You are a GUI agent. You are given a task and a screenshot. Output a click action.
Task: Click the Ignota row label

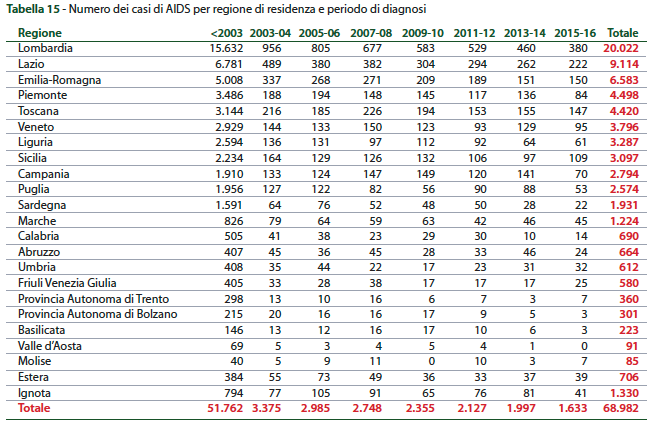pos(36,392)
